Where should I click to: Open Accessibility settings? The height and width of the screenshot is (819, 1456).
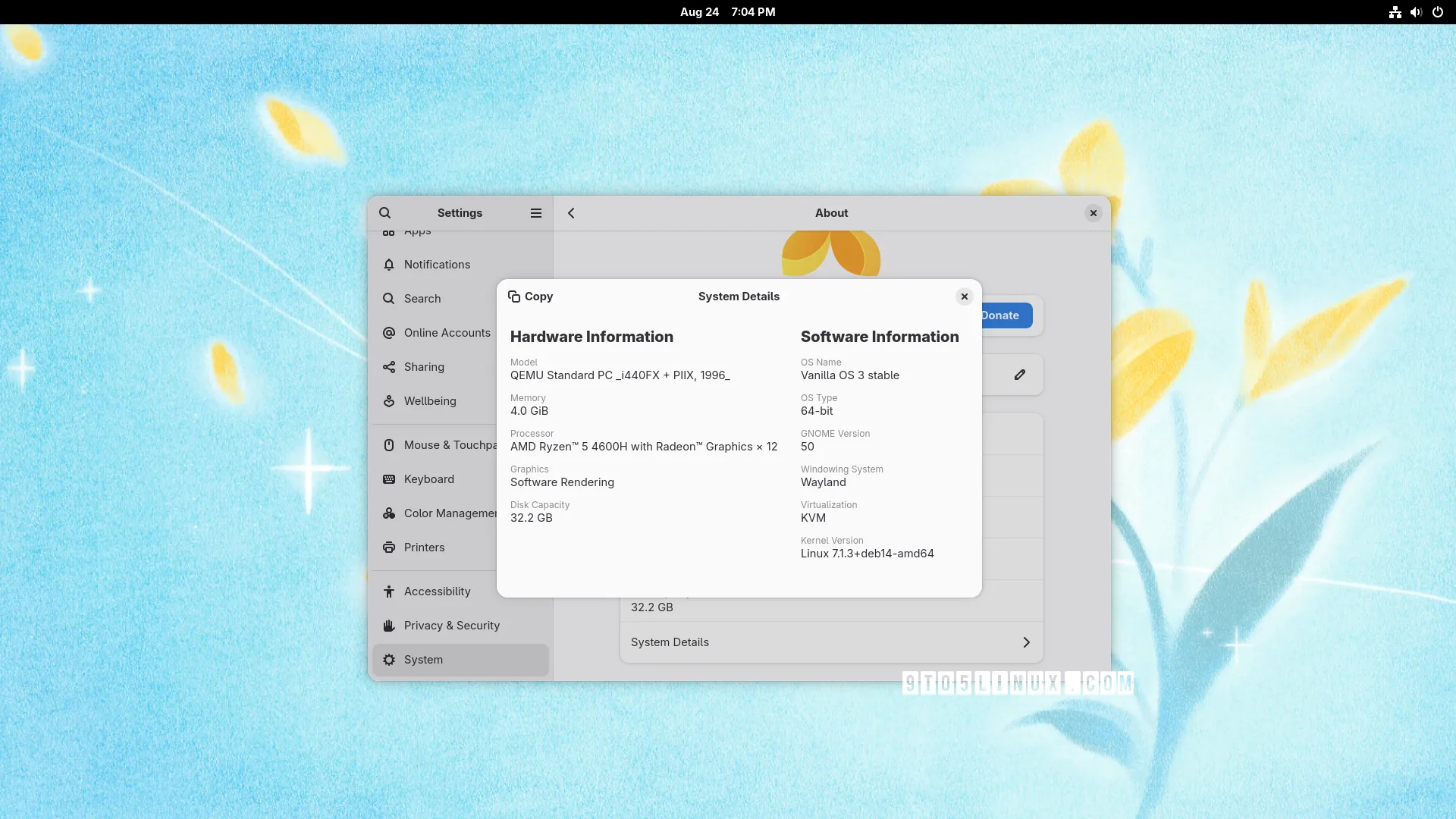click(460, 591)
